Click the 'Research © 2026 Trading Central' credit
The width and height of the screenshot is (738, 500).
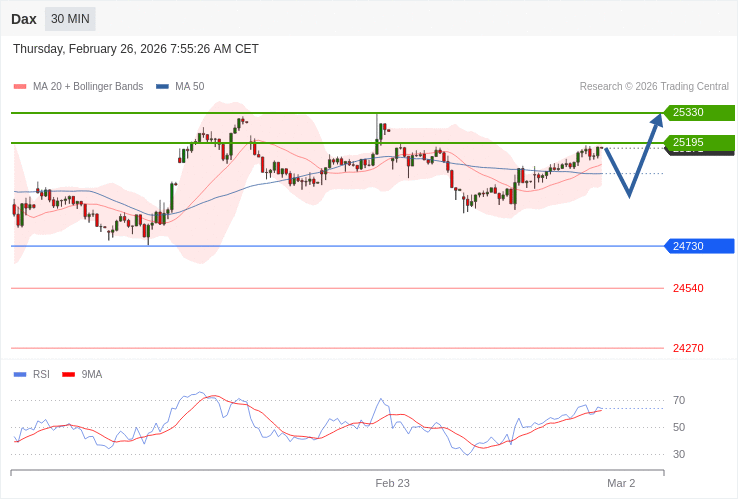coord(654,87)
